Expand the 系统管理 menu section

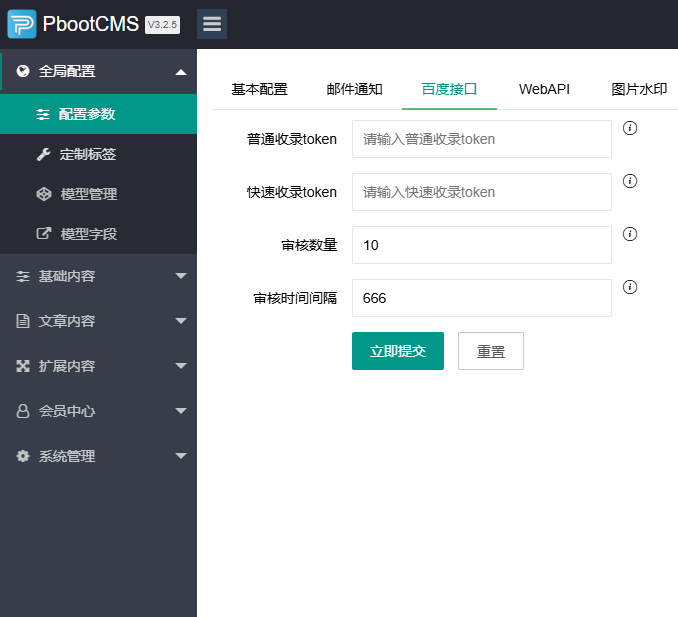pos(98,456)
